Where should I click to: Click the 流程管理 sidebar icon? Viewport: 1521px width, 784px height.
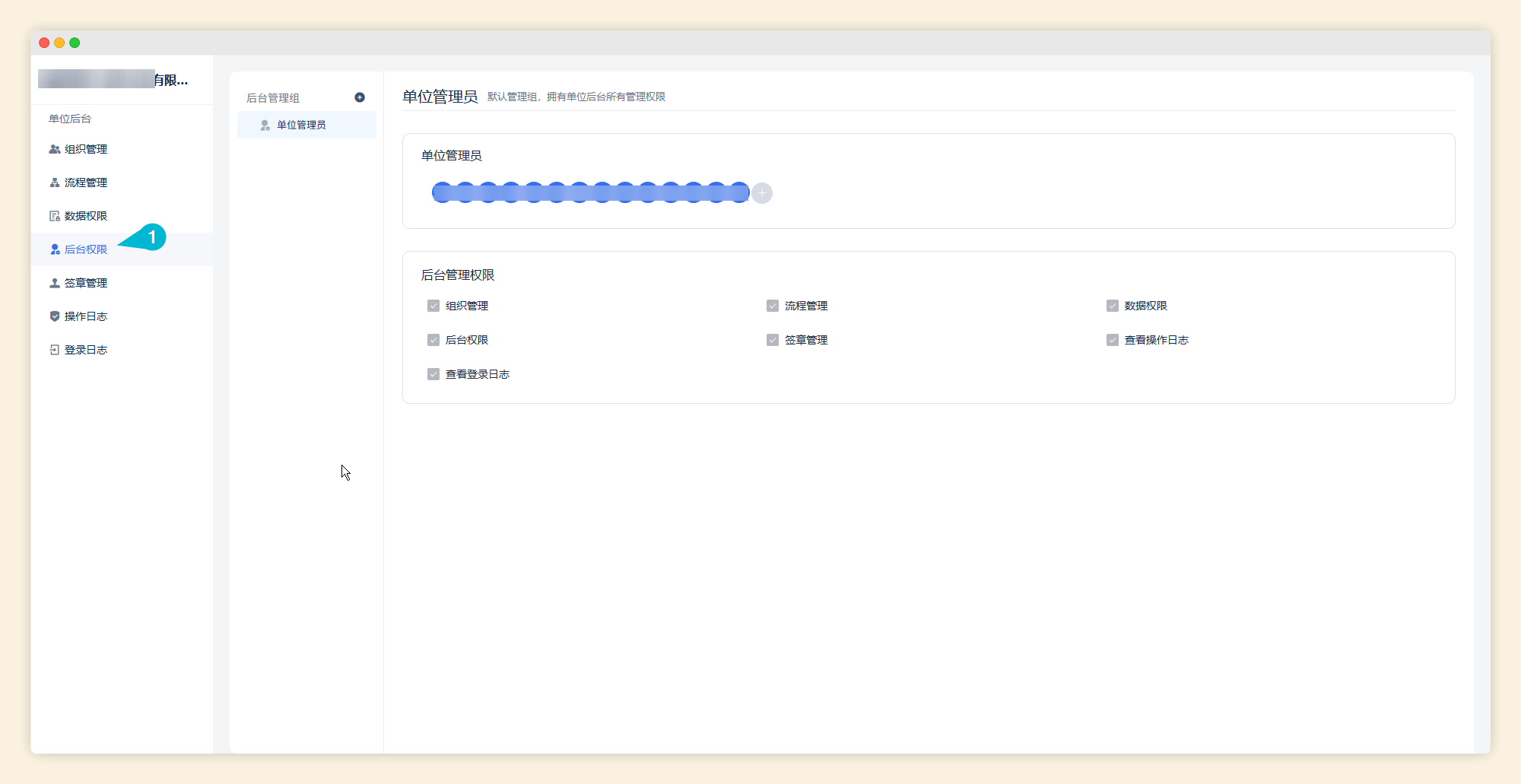coord(55,183)
